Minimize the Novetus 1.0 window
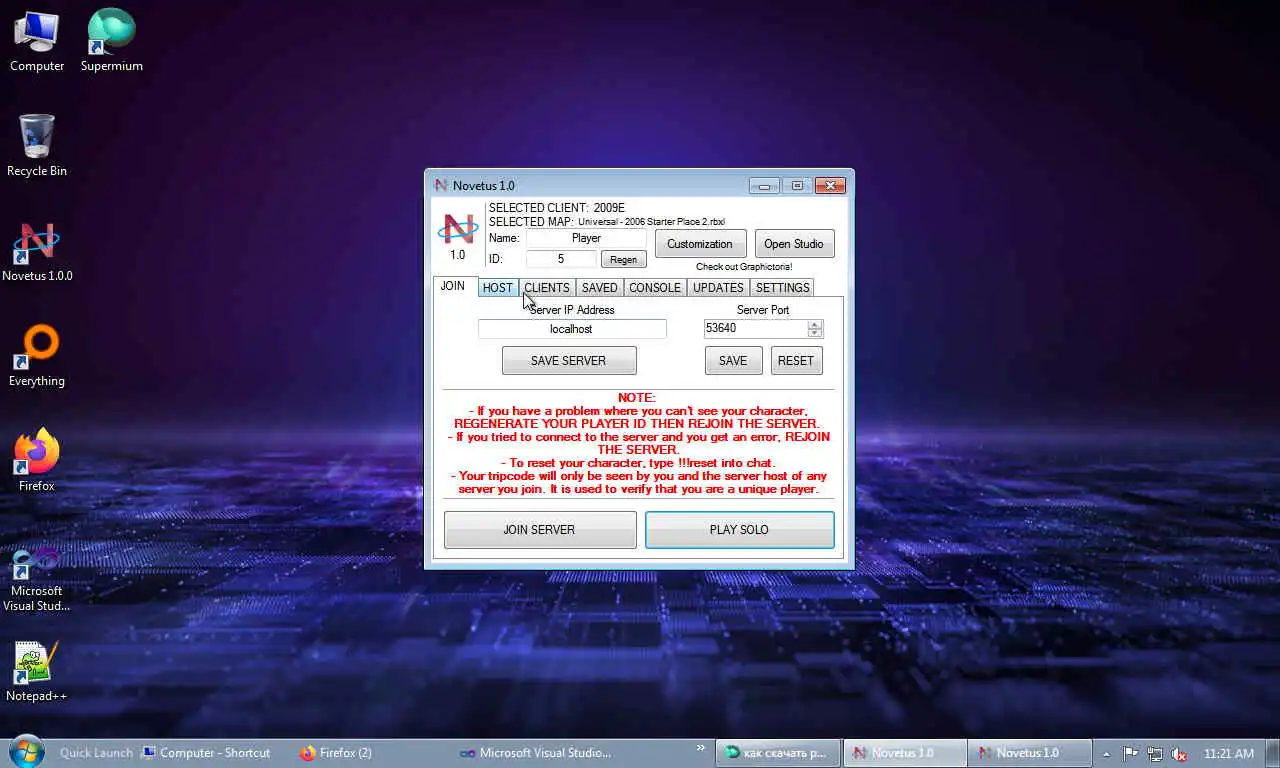Screen dimensions: 1280x768 click(x=764, y=186)
